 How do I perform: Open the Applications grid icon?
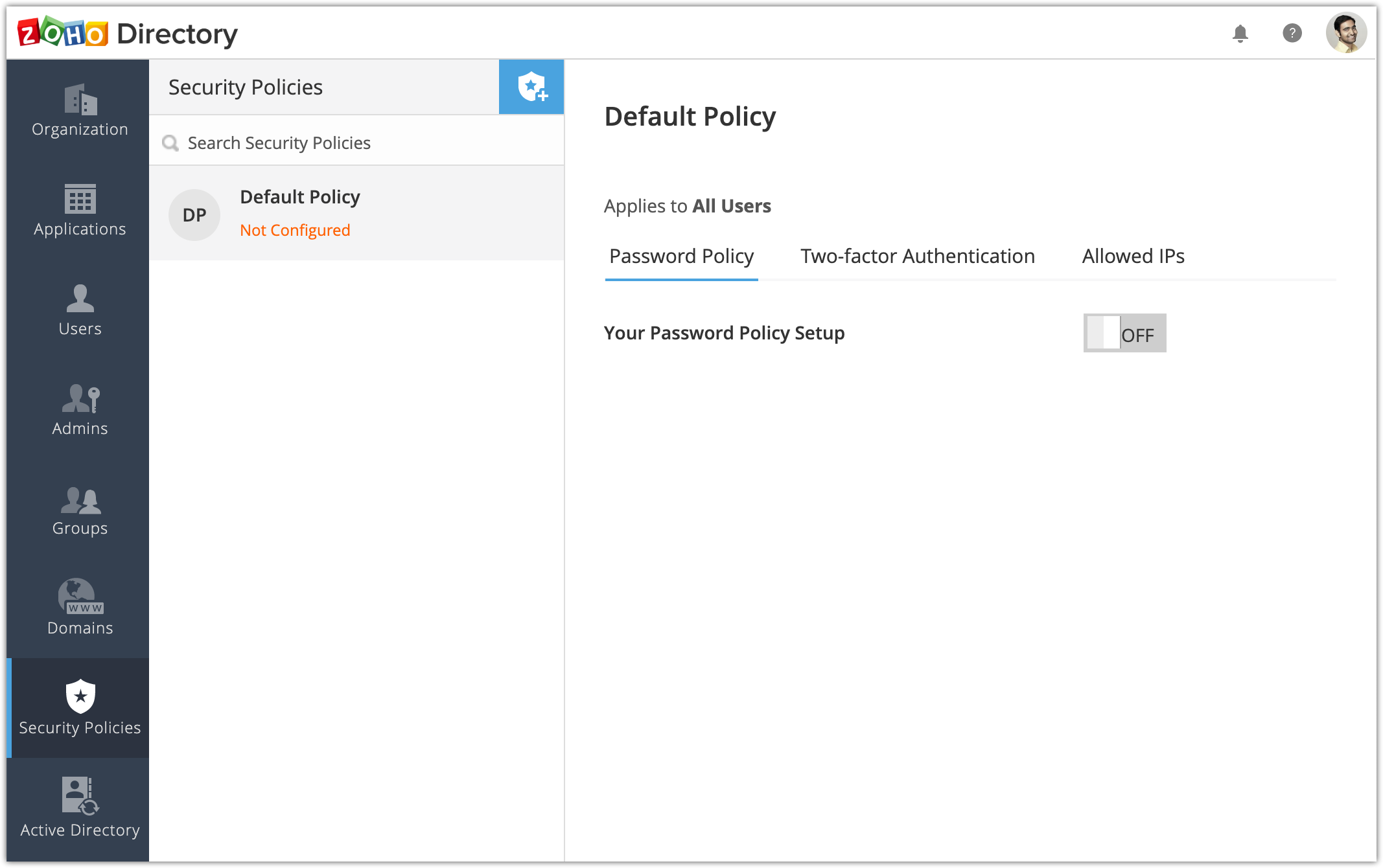tap(80, 199)
